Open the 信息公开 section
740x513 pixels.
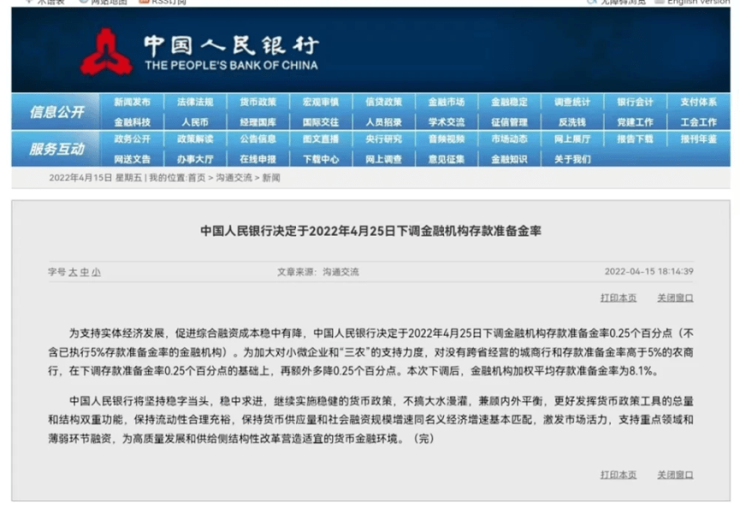(57, 112)
